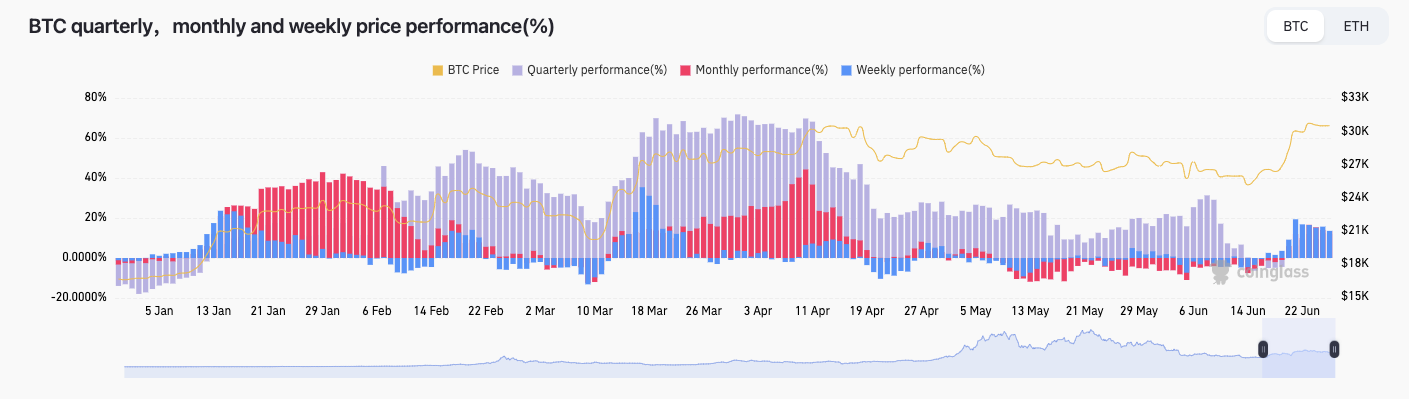Click the blue Weekly performance legend swatch

[x=846, y=70]
